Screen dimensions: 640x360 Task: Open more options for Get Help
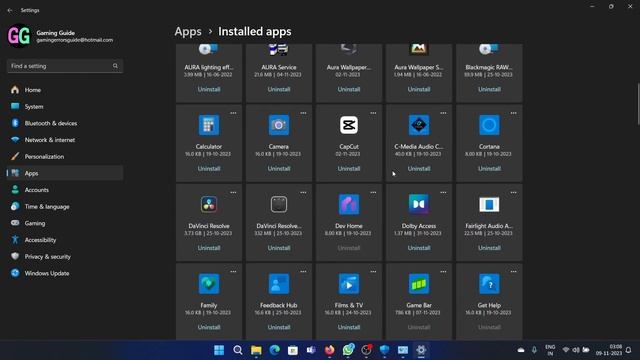513,271
